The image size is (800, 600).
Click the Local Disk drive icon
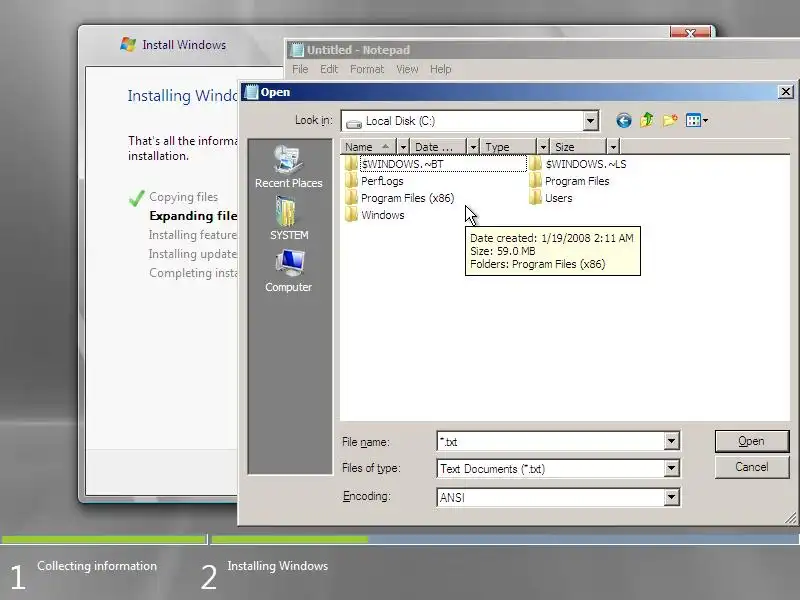click(x=354, y=122)
